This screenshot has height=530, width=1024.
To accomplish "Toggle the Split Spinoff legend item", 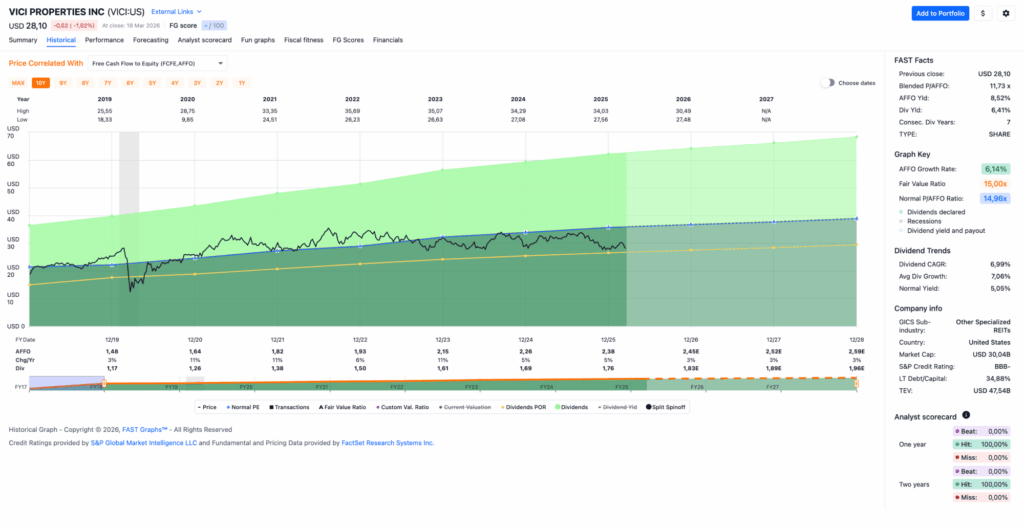I will click(x=667, y=407).
